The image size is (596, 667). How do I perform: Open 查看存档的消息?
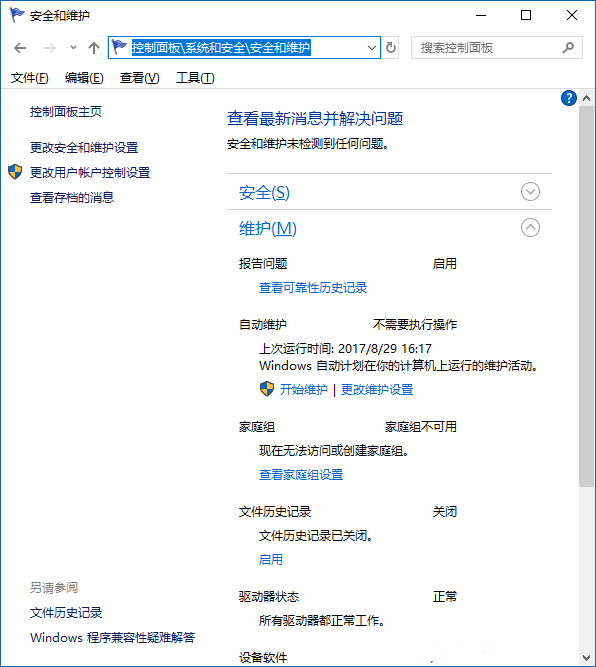(72, 197)
